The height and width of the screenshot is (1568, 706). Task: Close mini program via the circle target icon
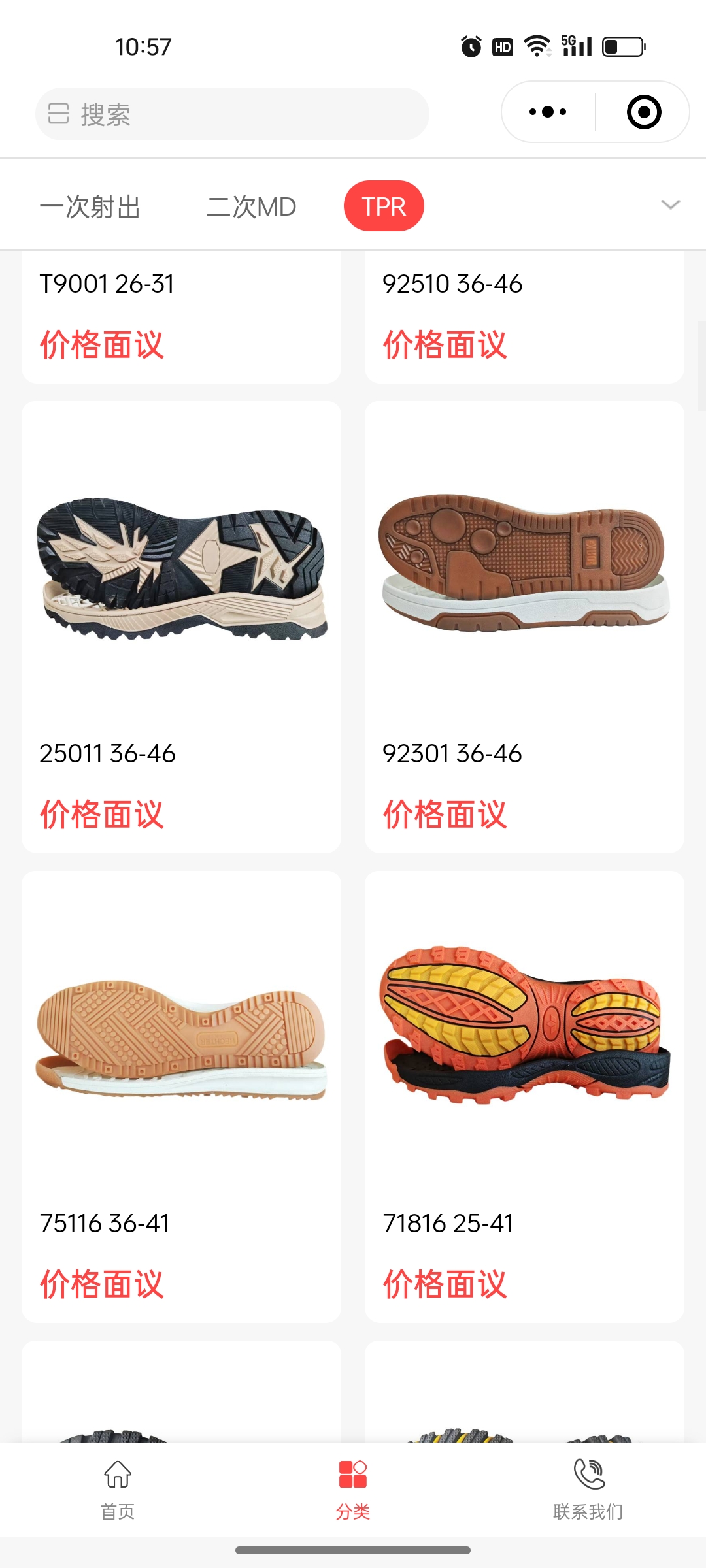(644, 112)
